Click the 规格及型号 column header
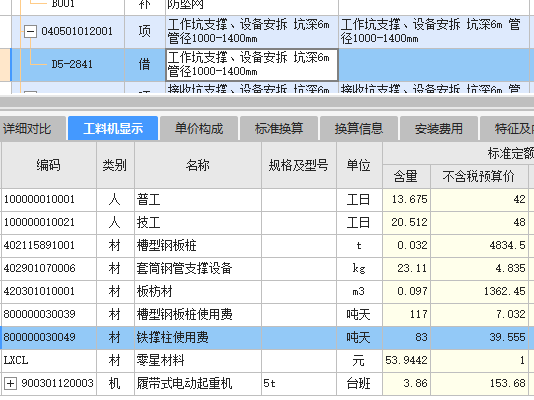 299,165
